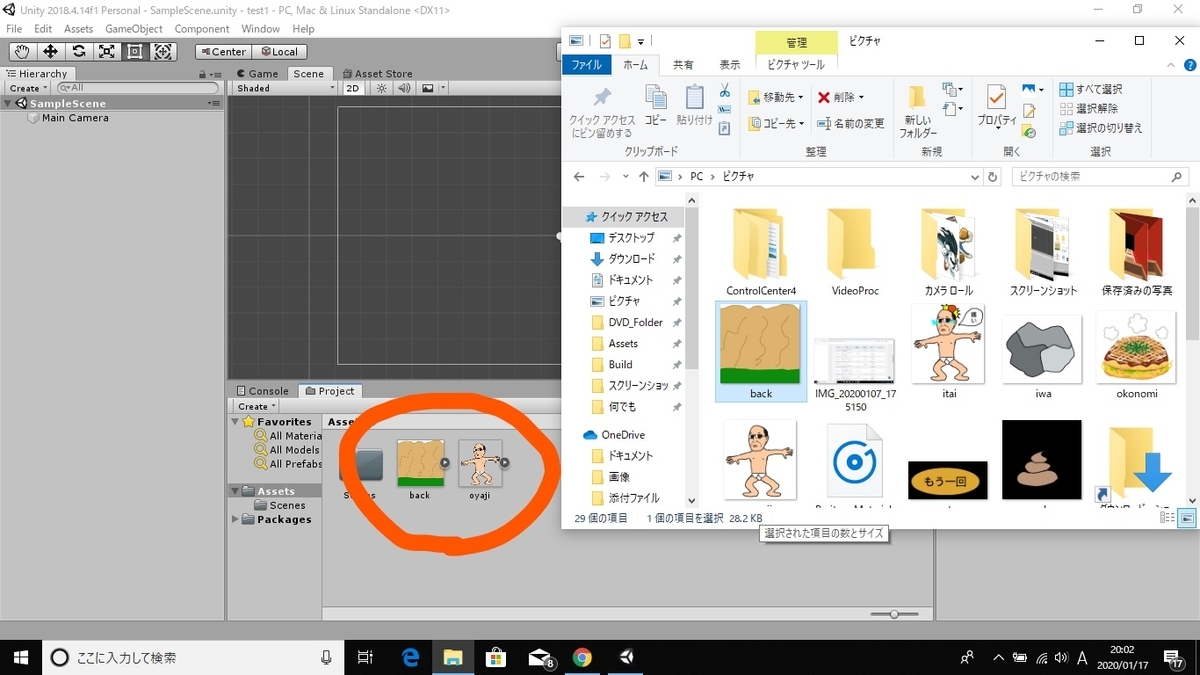
Task: Click すべて選択 select all
Action: click(x=1091, y=89)
